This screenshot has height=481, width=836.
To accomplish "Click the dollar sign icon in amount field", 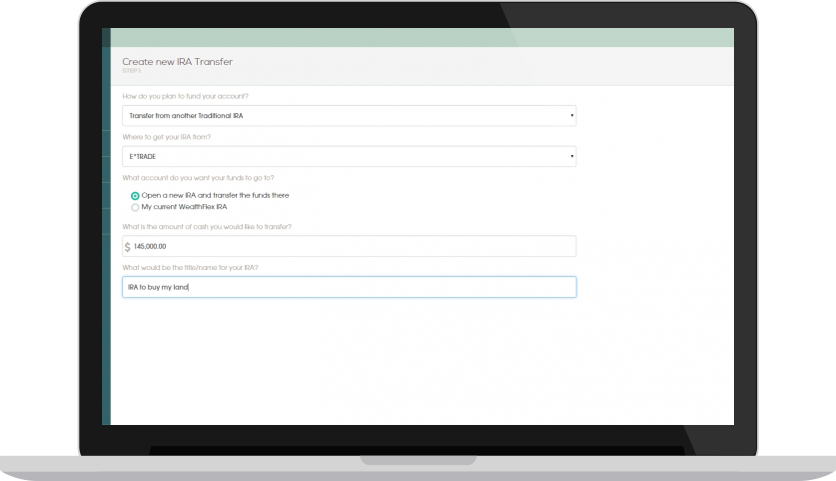I will click(127, 246).
